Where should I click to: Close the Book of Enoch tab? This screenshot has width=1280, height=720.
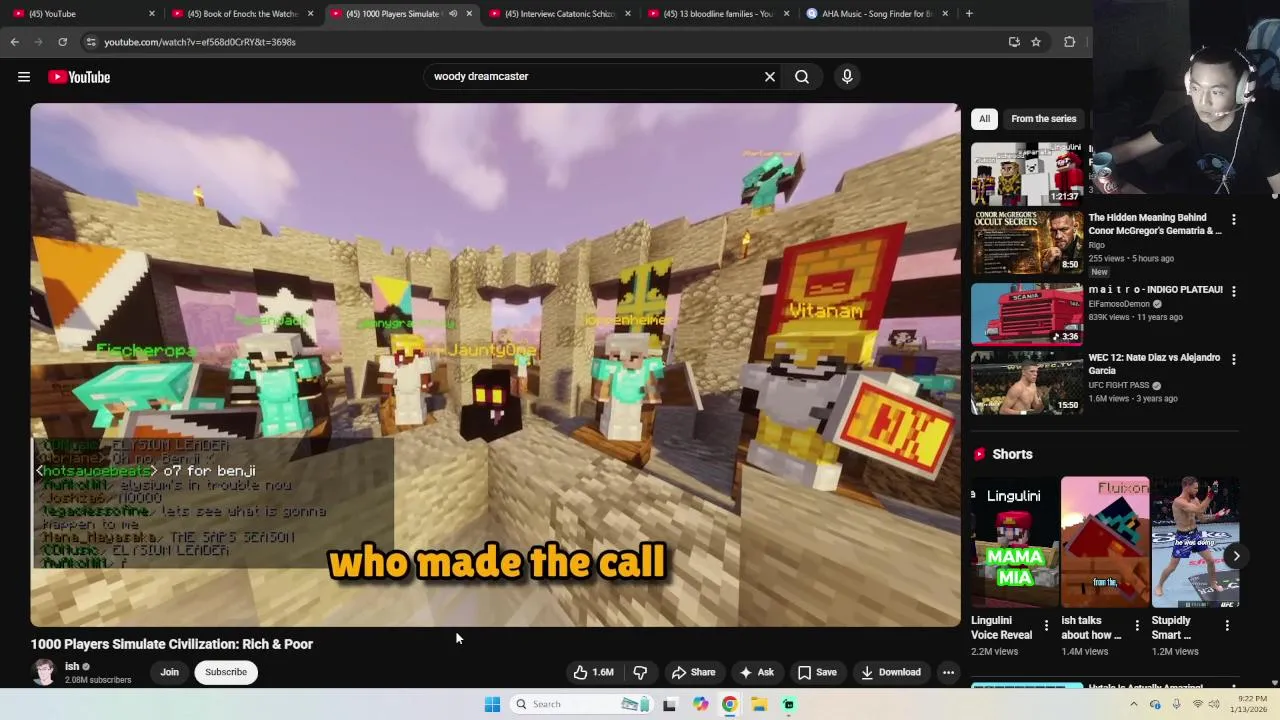tap(310, 14)
